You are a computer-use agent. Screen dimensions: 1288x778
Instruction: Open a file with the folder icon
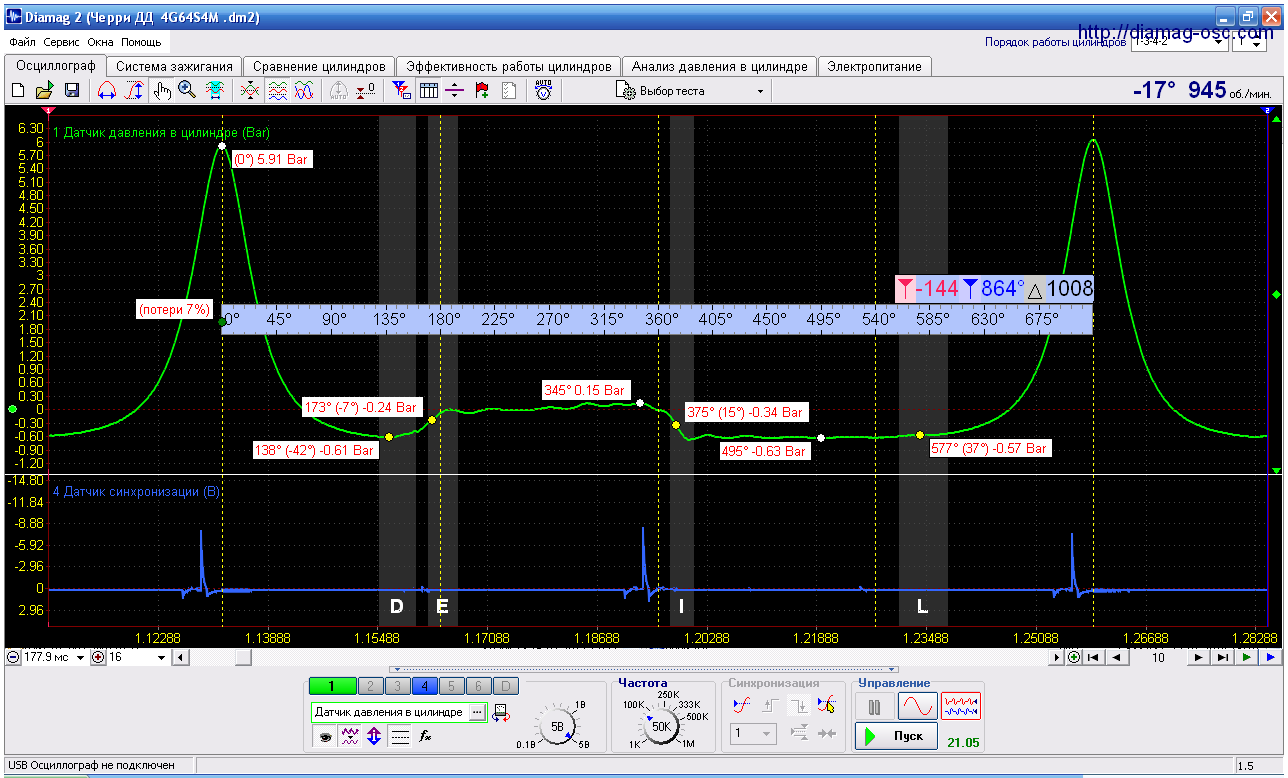[45, 91]
